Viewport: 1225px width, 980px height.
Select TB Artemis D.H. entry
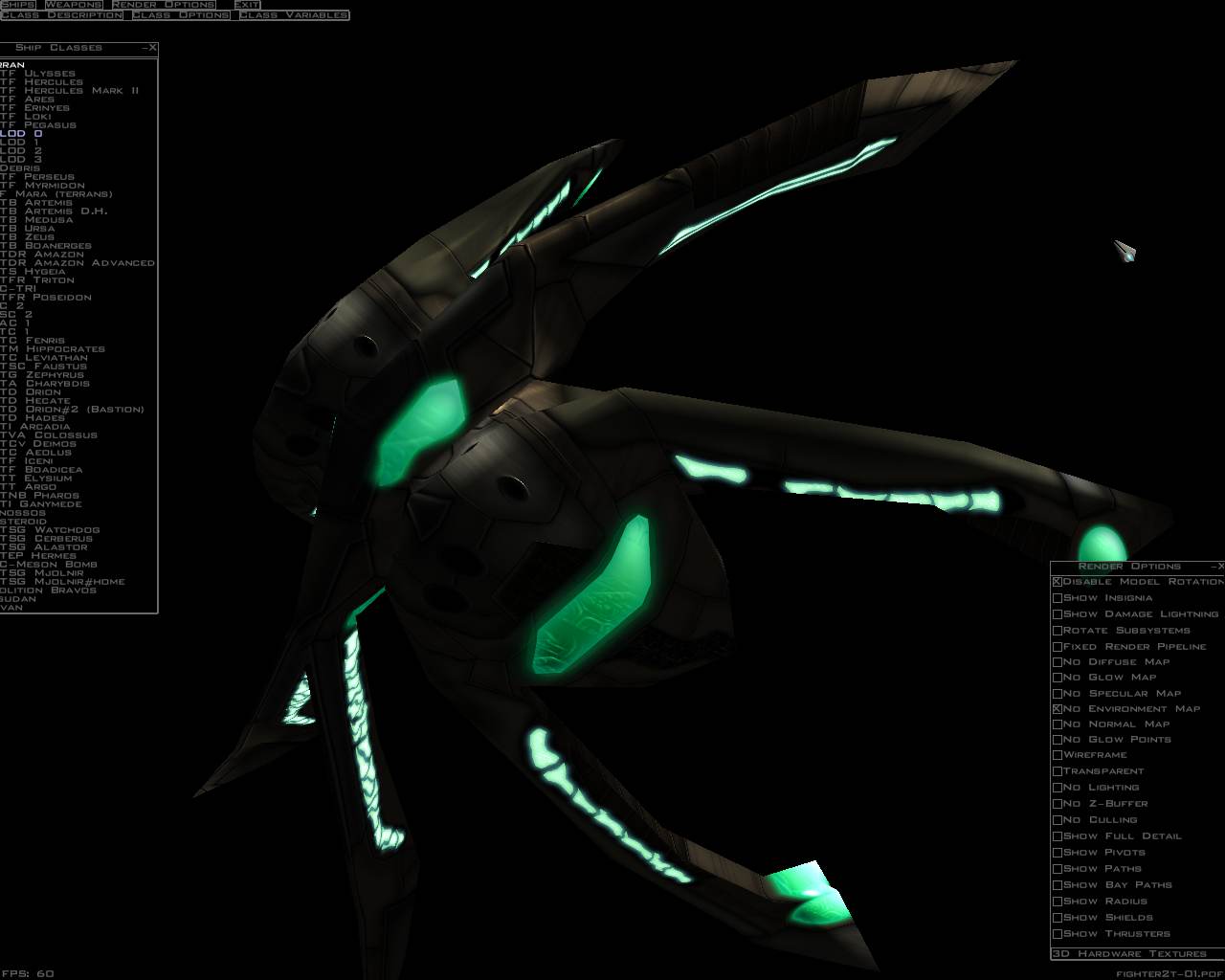coord(54,212)
